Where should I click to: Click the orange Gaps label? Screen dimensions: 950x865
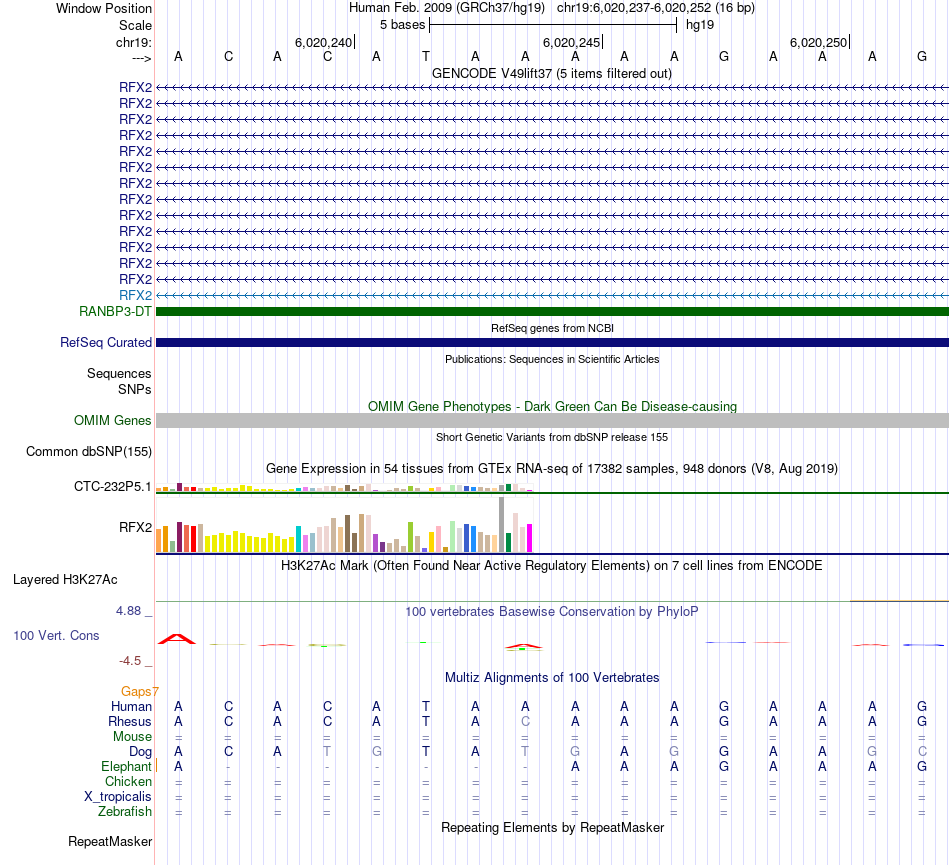pos(136,691)
